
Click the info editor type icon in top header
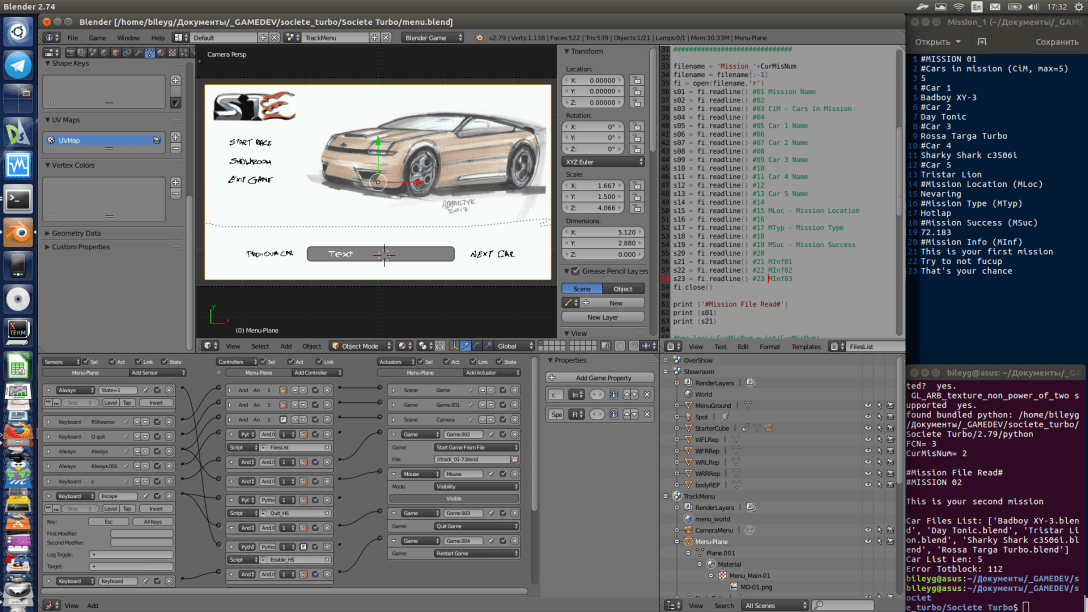coord(49,38)
